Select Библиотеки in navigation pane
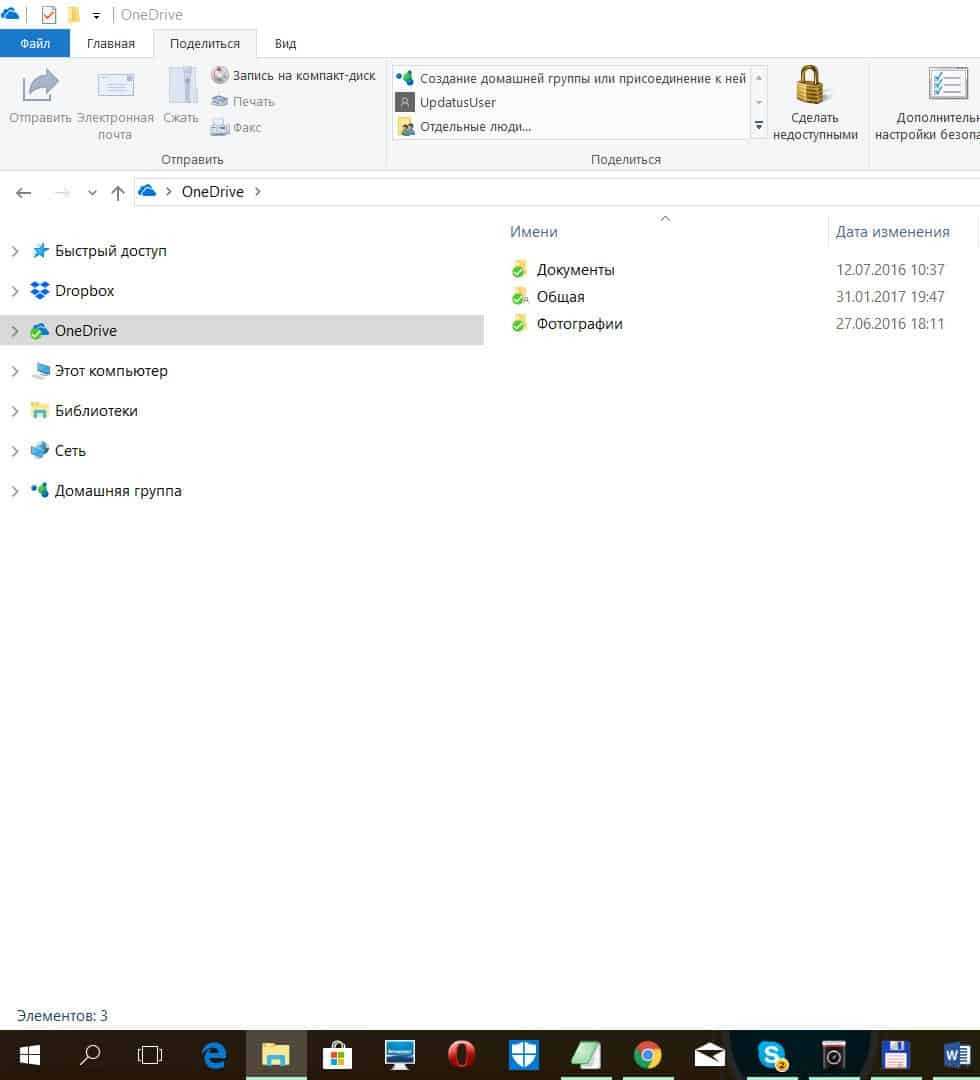The image size is (980, 1080). pos(85,411)
